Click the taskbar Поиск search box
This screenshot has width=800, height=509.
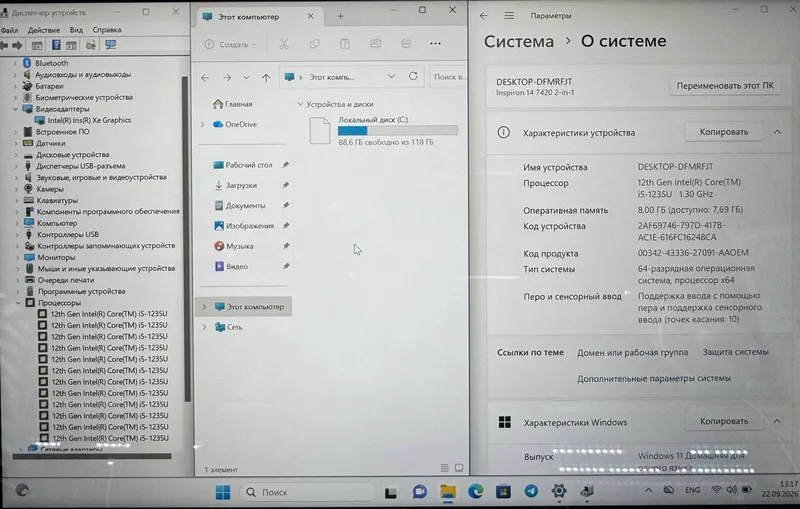[x=308, y=492]
